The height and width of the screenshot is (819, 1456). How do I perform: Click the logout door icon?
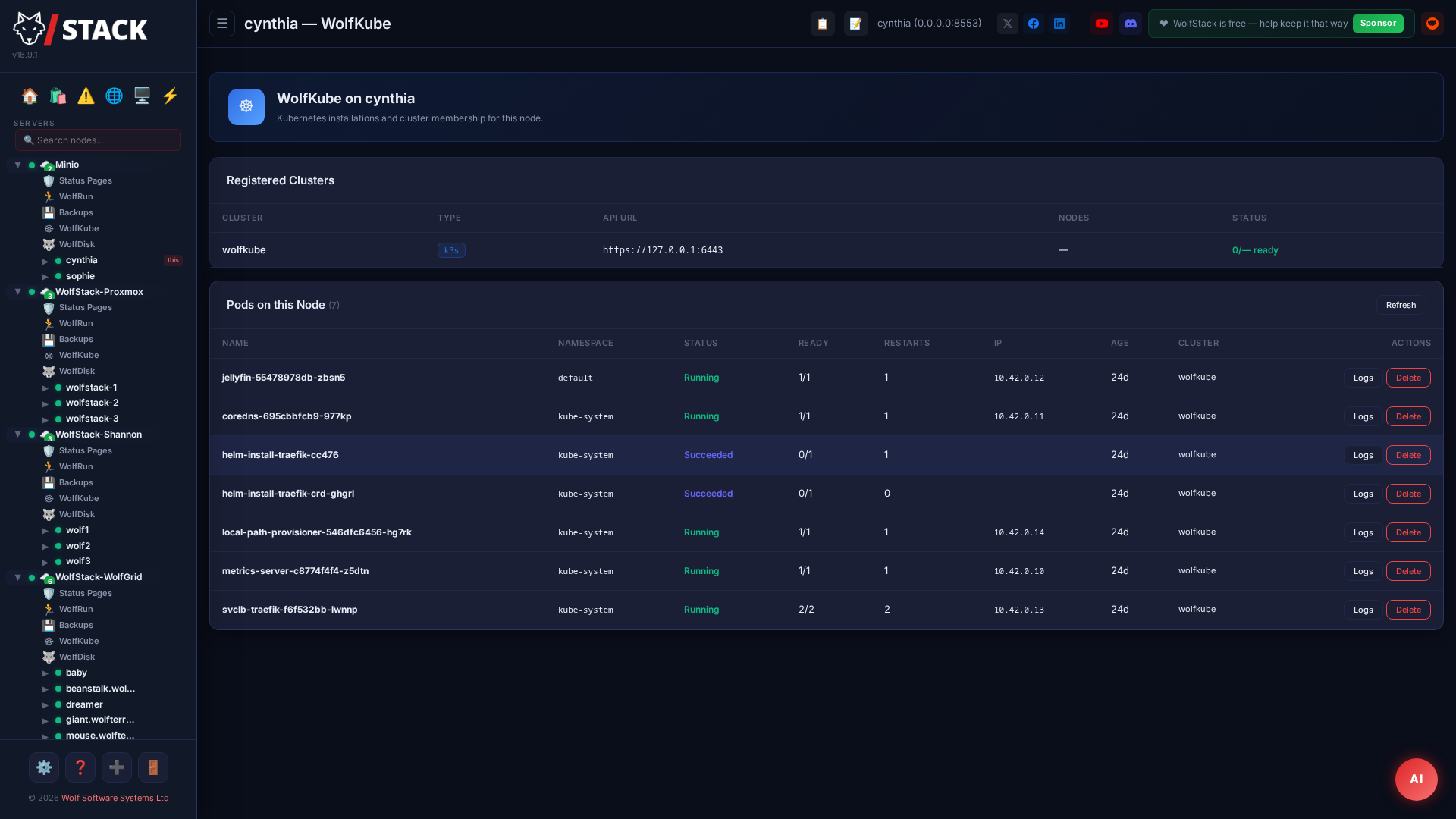(153, 767)
